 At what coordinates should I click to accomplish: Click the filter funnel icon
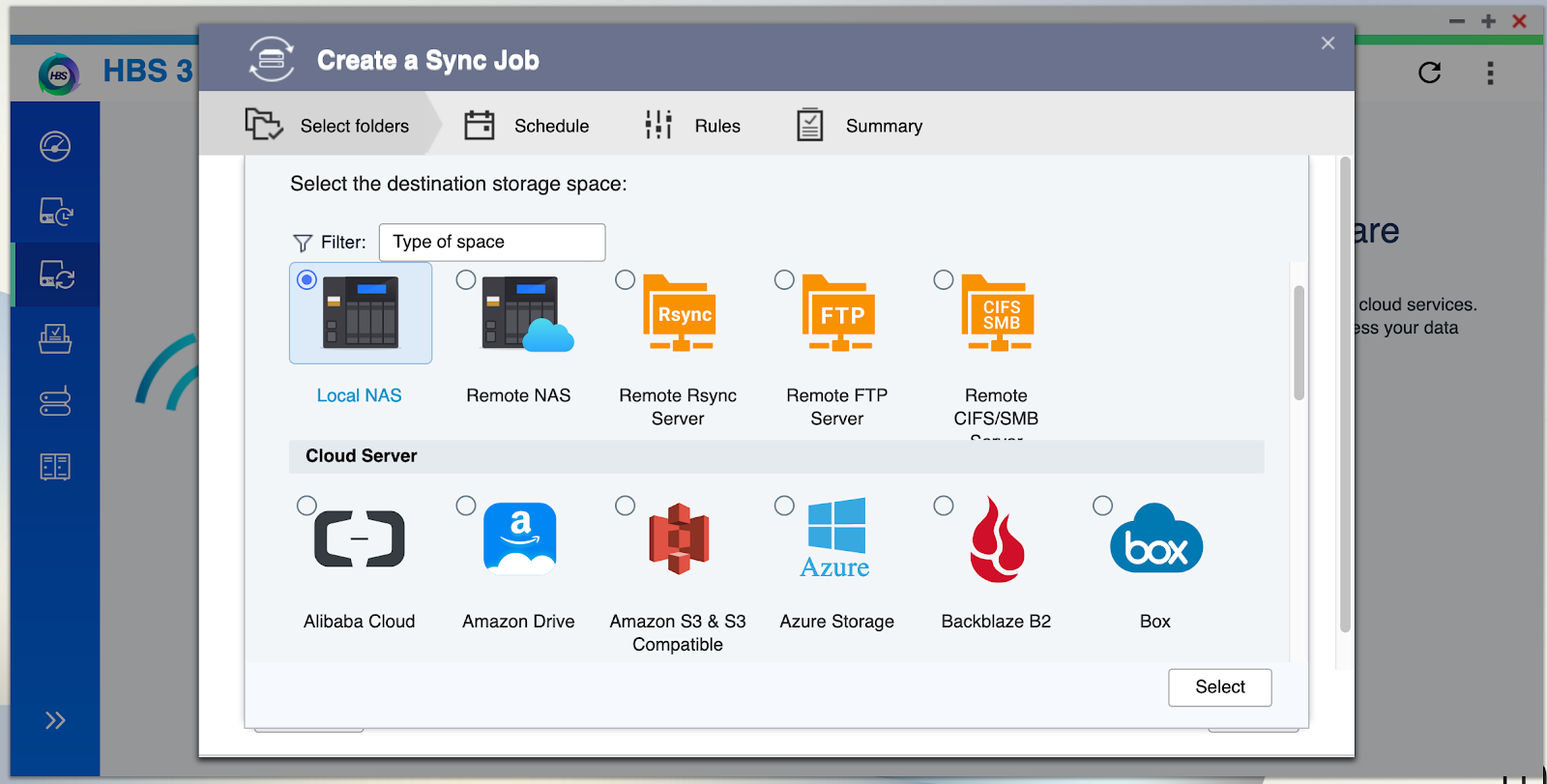point(303,243)
